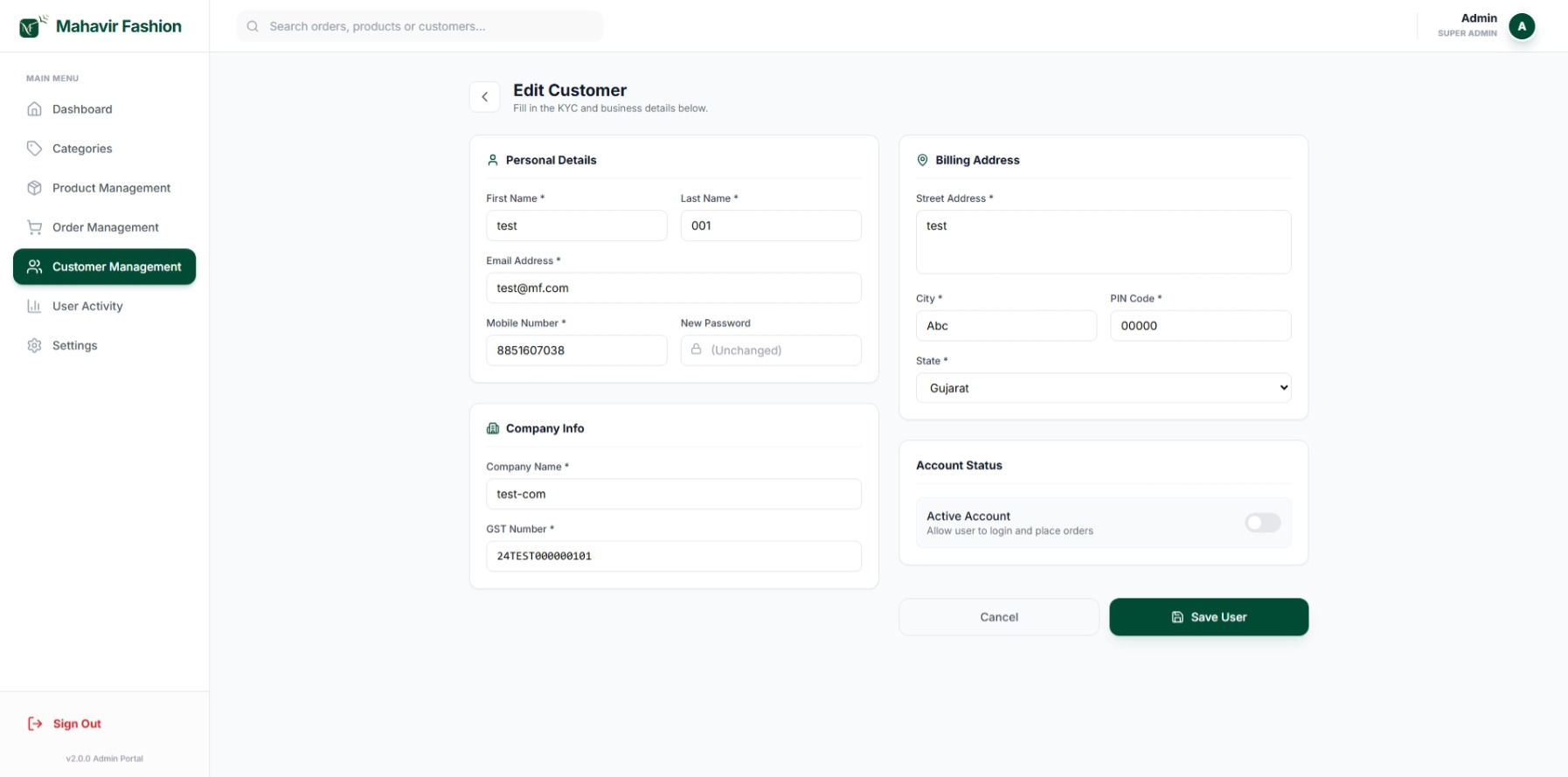
Task: Enable the Active Account toggle
Action: [x=1261, y=523]
